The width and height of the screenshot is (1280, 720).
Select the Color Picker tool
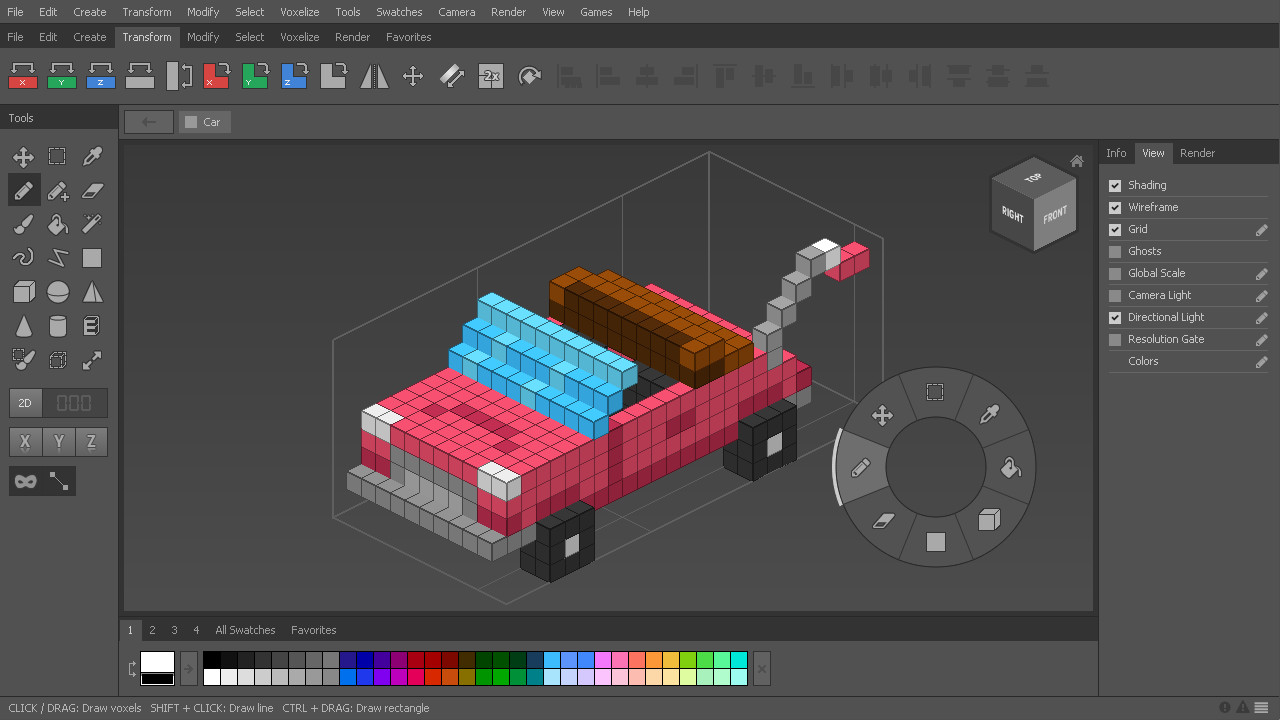[x=92, y=156]
